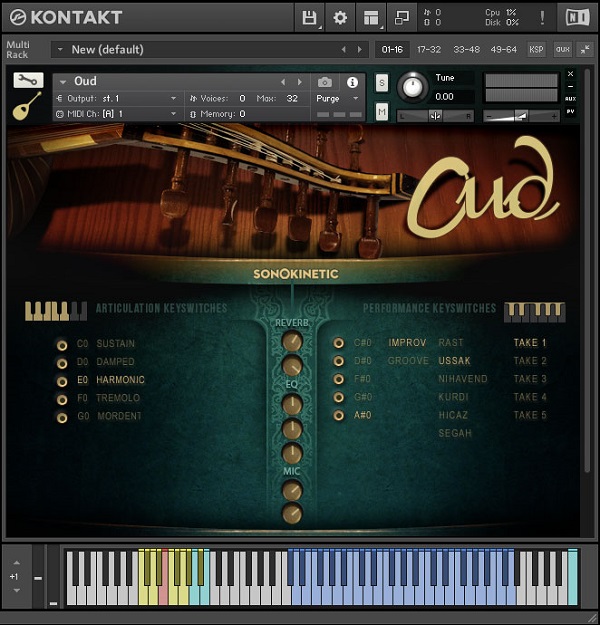Open multi rack preset dropdown arrow
600x625 pixels.
60,49
